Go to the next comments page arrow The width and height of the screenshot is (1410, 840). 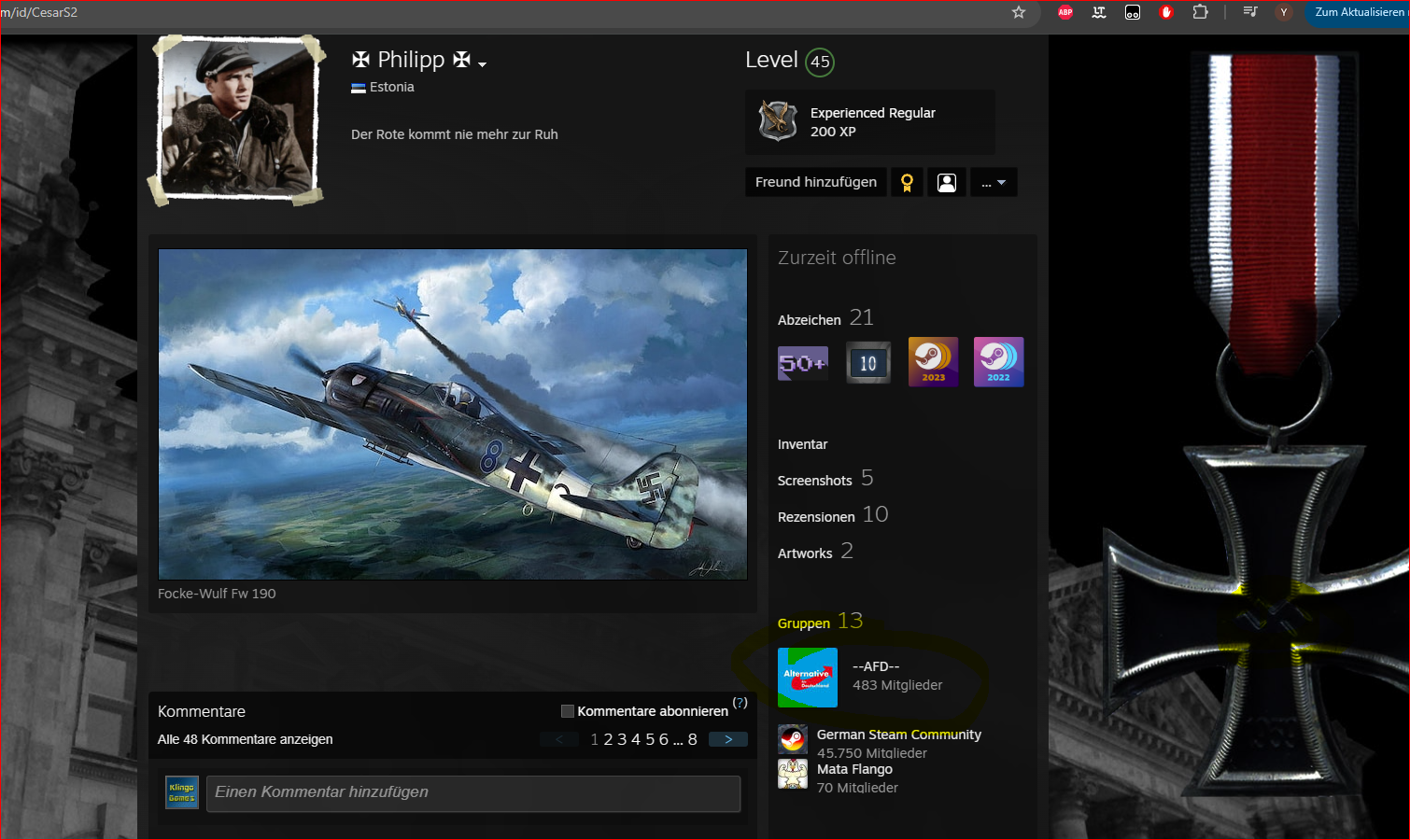coord(728,739)
